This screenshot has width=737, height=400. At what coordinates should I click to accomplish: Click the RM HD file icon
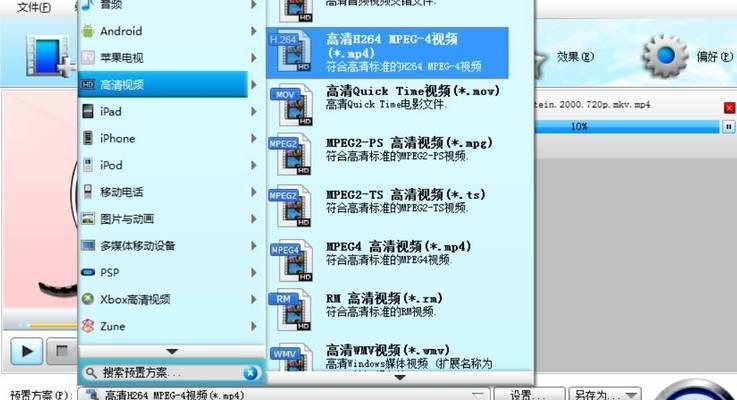tap(290, 311)
